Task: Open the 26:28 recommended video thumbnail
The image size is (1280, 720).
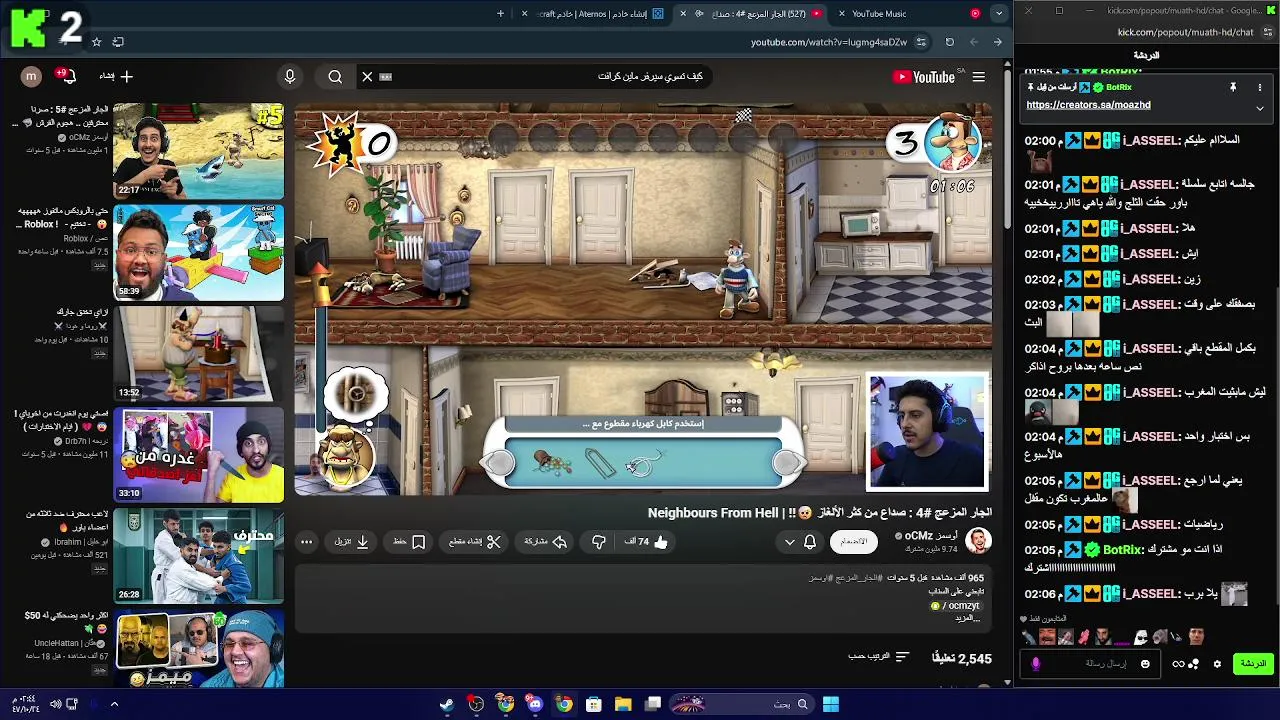Action: click(x=198, y=555)
